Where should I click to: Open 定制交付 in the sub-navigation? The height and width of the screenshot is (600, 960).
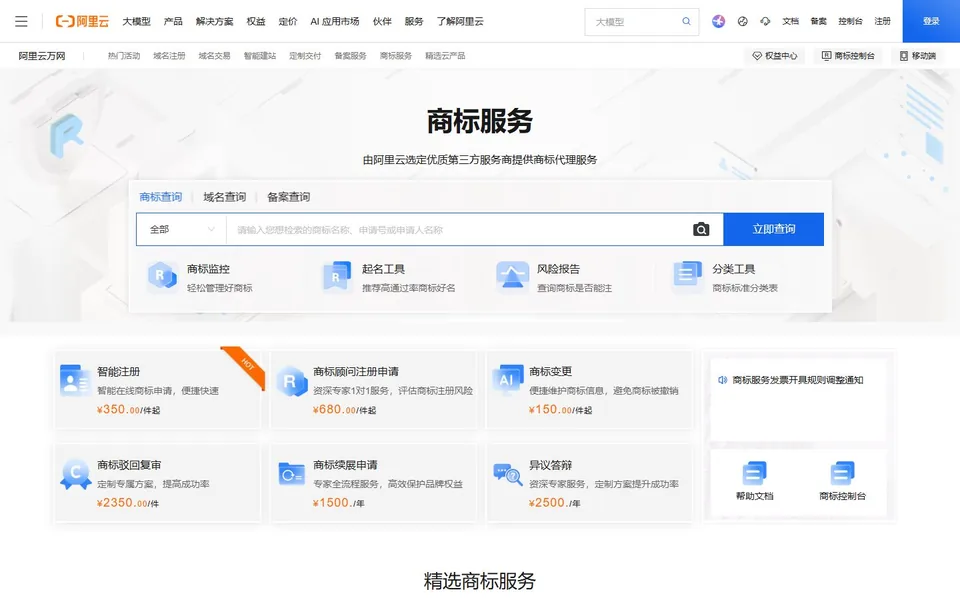(x=305, y=56)
